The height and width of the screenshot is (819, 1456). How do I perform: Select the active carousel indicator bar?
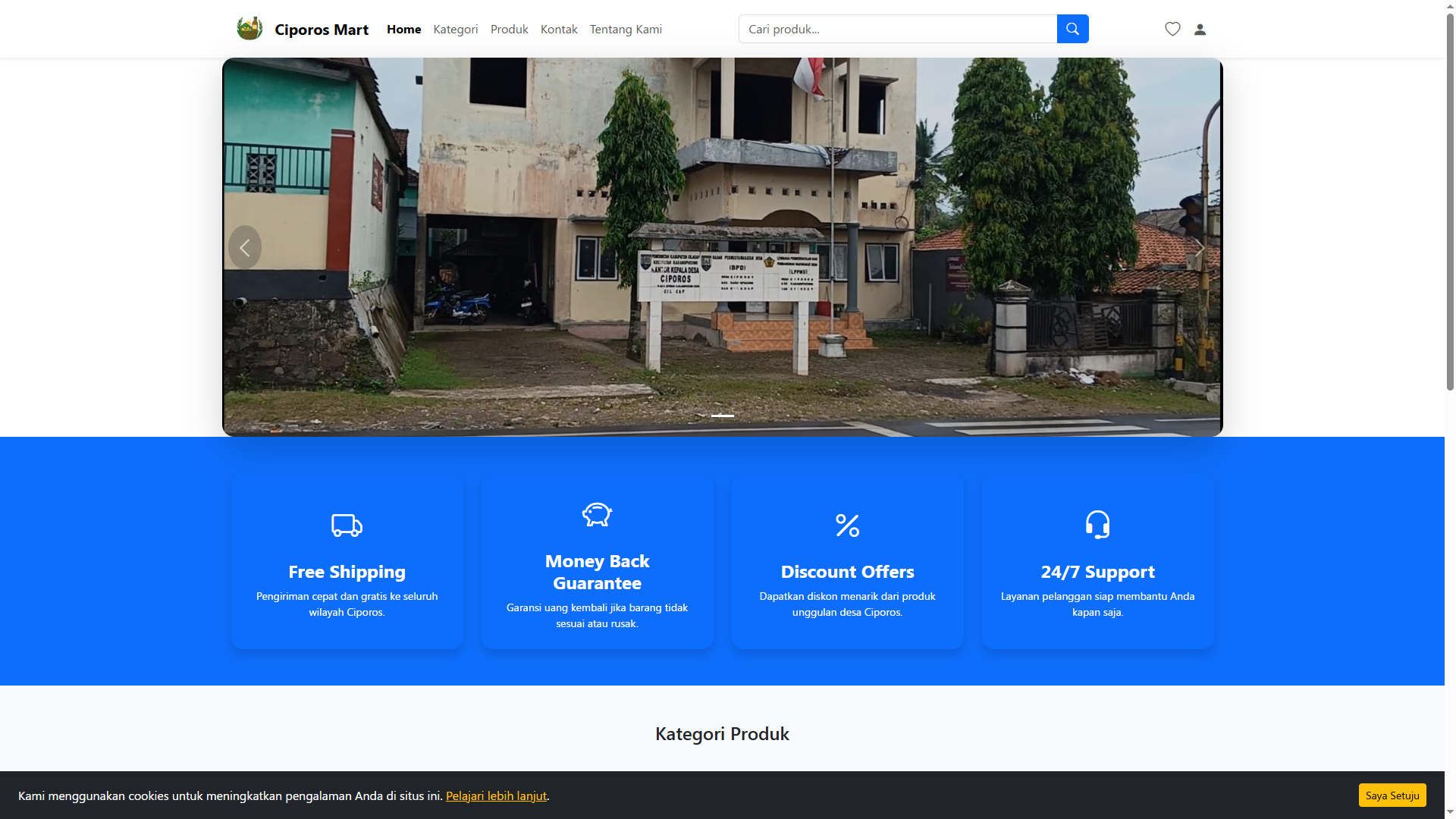(722, 416)
